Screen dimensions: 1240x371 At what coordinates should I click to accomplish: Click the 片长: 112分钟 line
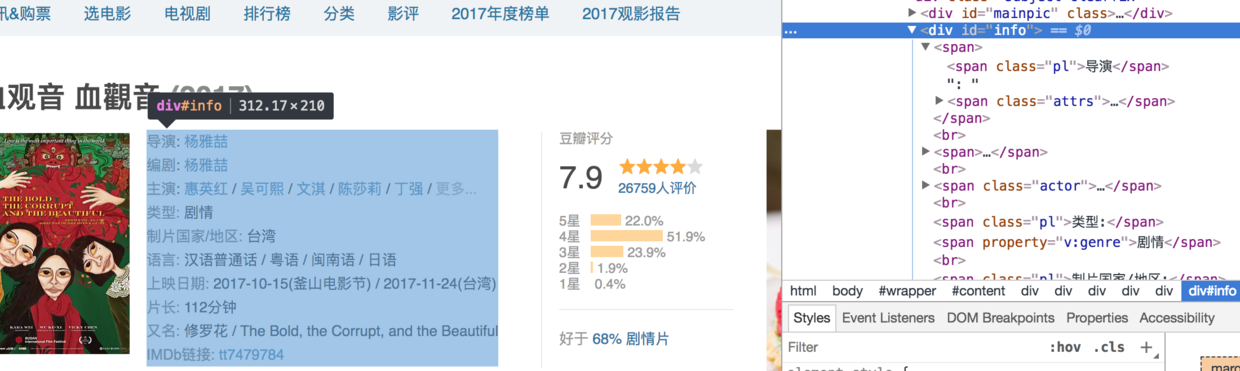[192, 307]
